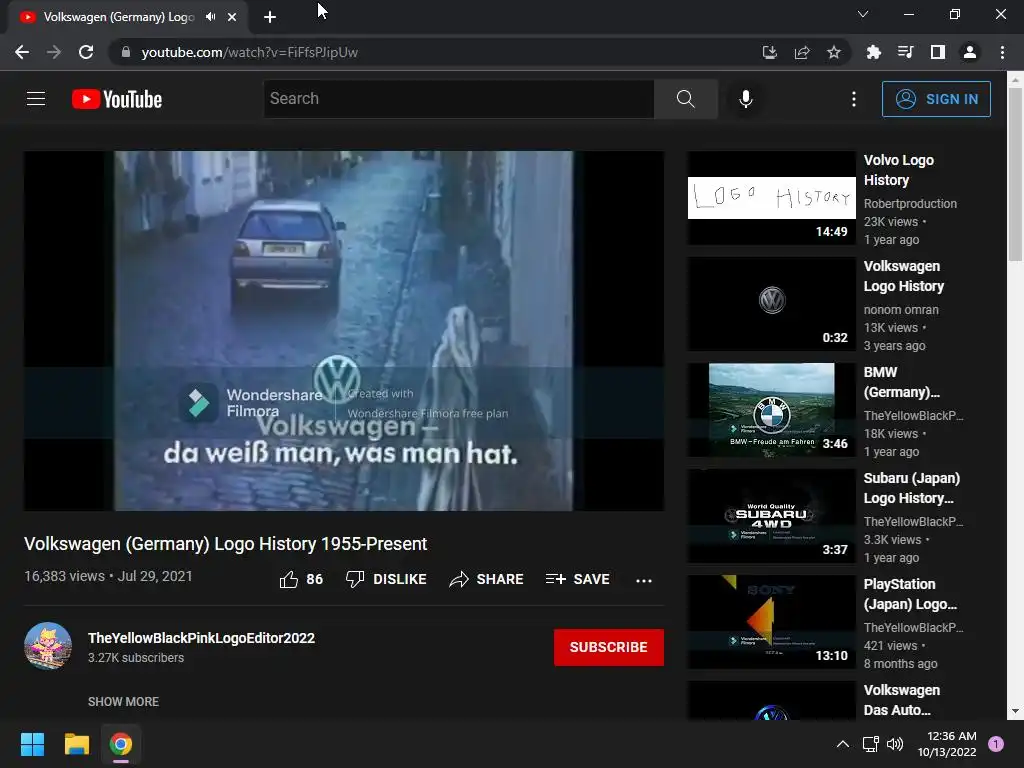This screenshot has width=1024, height=768.
Task: Open notification center badge
Action: pos(996,744)
